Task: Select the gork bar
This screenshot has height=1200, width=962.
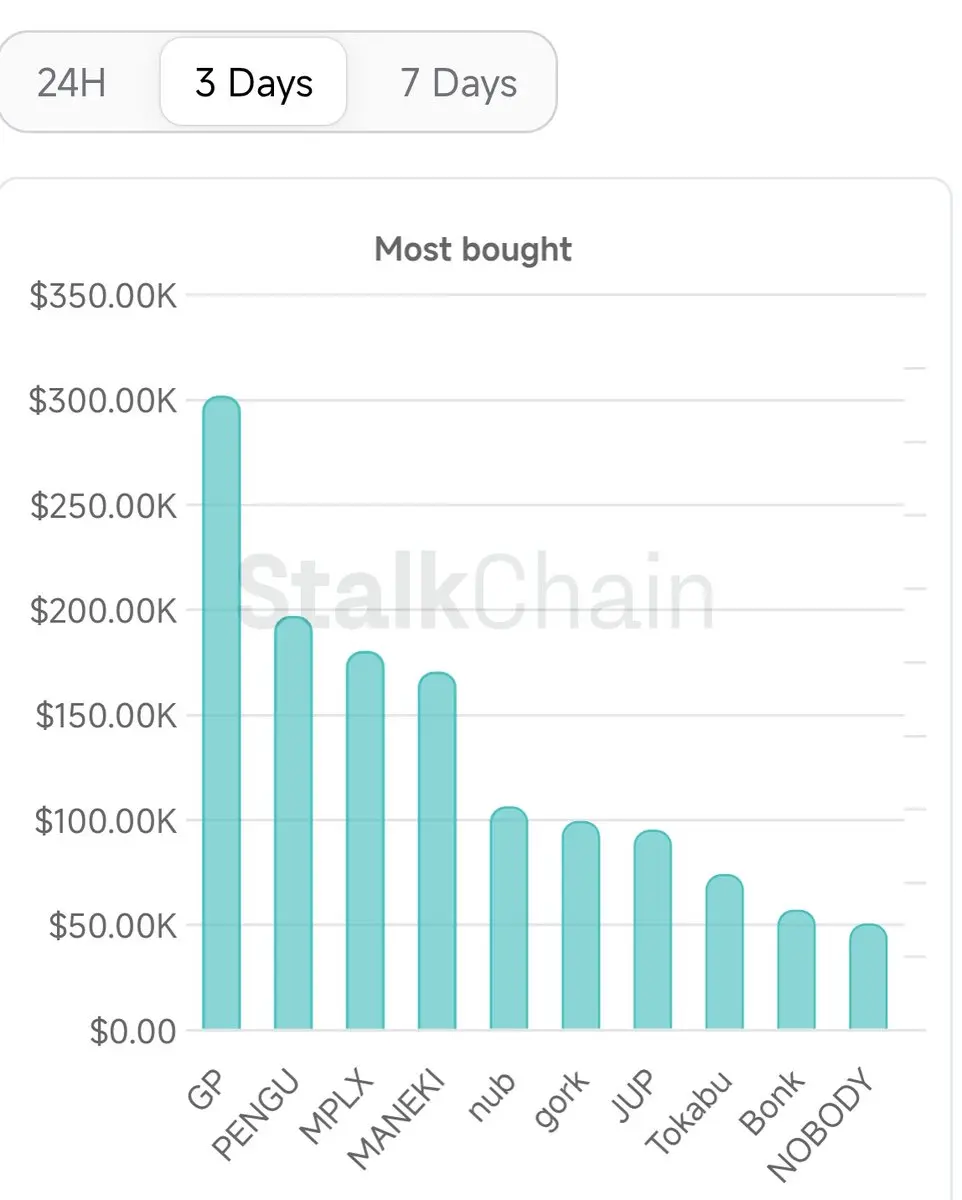Action: tap(581, 926)
